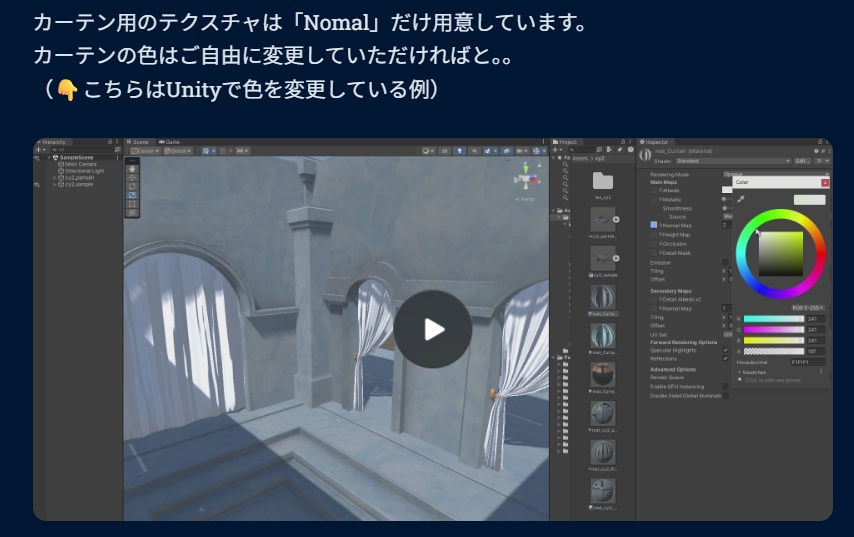The height and width of the screenshot is (537, 854).
Task: Adjust the A alpha channel slider
Action: [x=773, y=351]
